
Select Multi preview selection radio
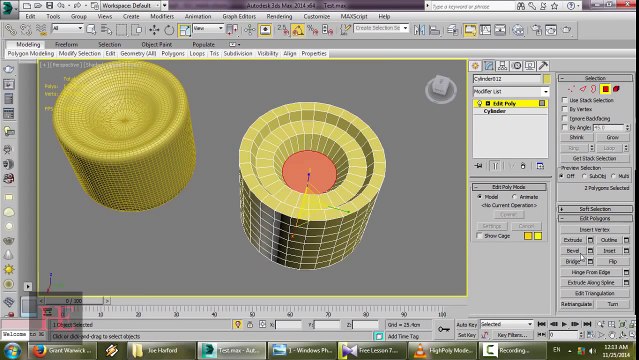click(613, 176)
